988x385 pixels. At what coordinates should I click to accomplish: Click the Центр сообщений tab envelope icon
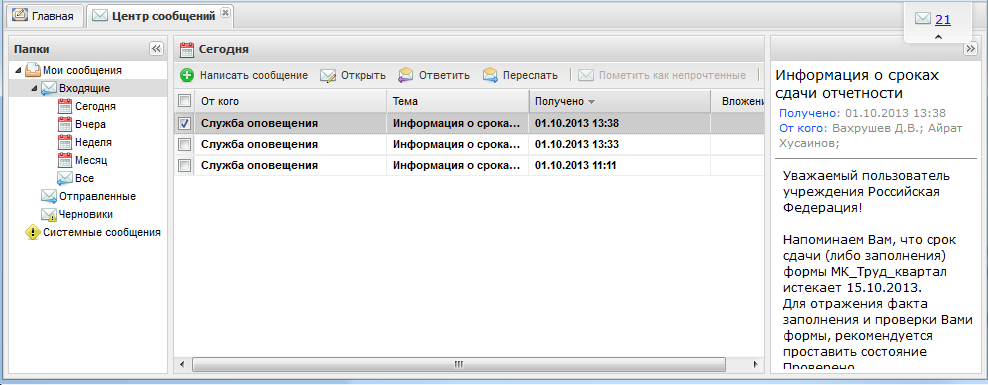coord(100,16)
